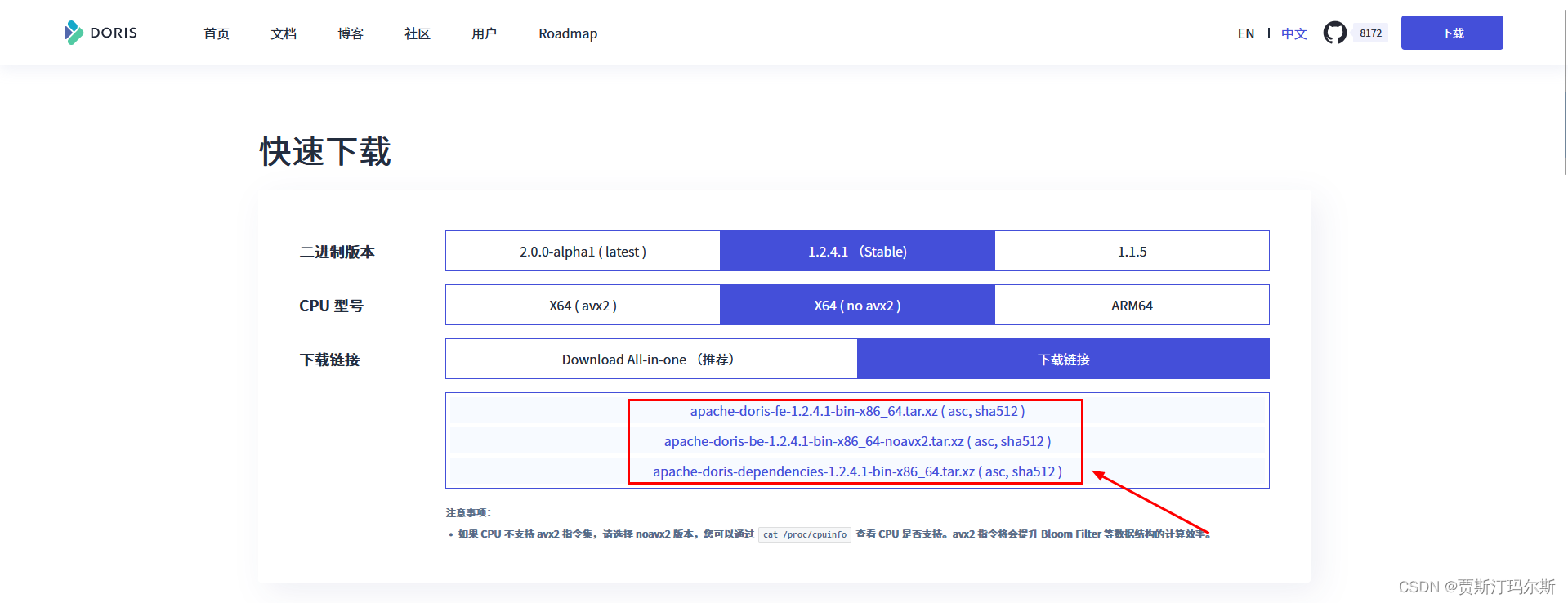Open the 博客 nav item
1568x603 pixels.
351,33
